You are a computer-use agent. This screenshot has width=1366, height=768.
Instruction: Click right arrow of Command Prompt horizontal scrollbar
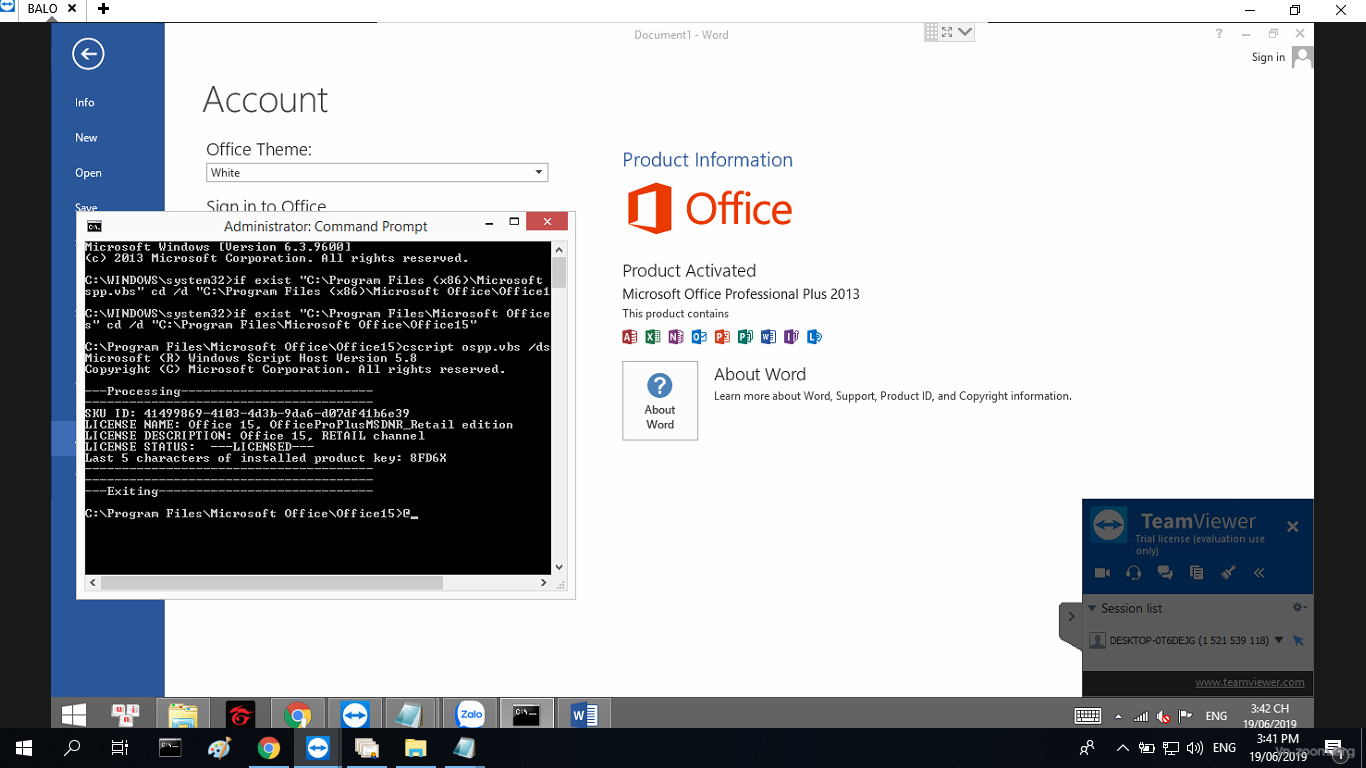click(x=543, y=582)
